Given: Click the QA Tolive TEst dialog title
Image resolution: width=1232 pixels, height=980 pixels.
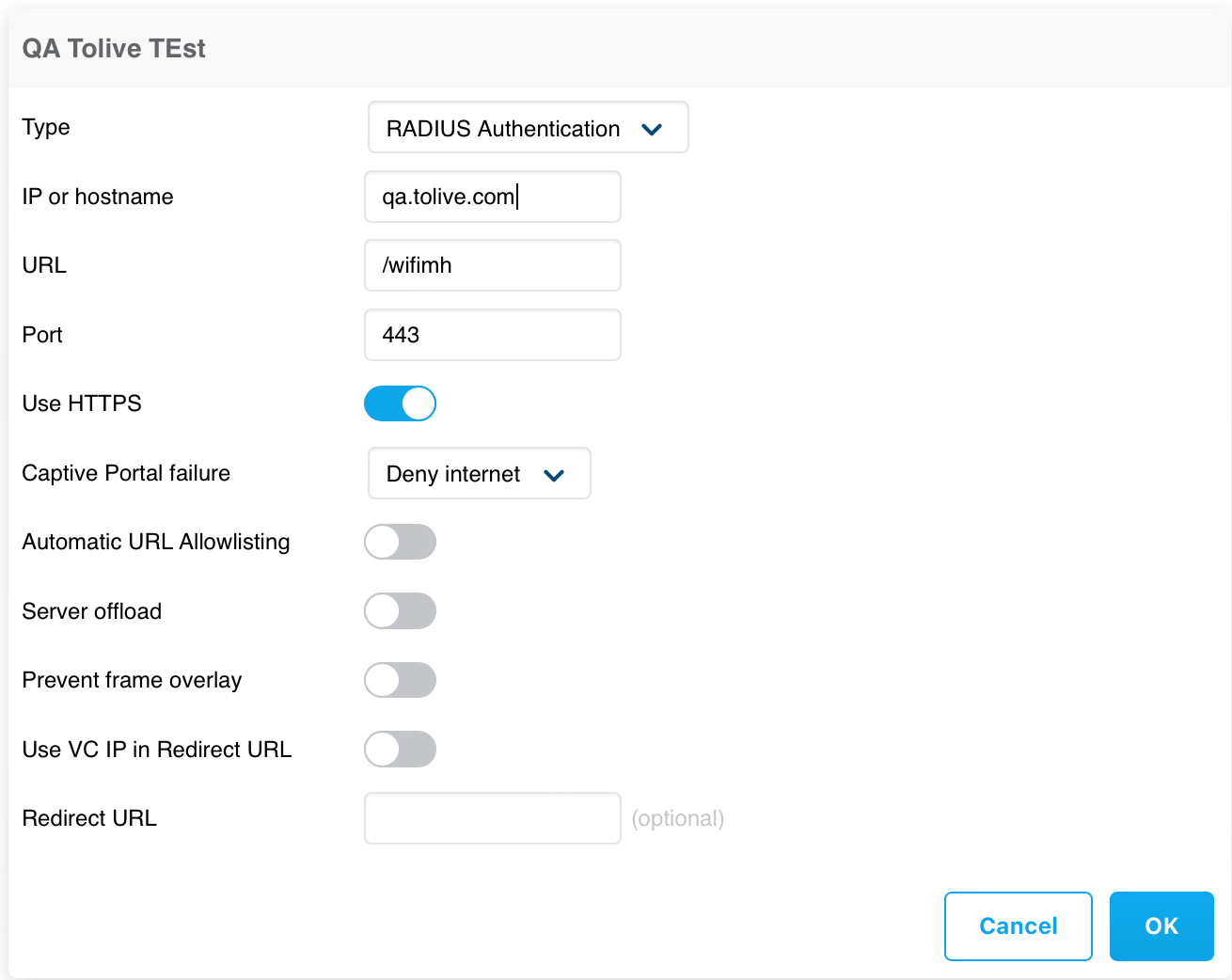Looking at the screenshot, I should 114,49.
